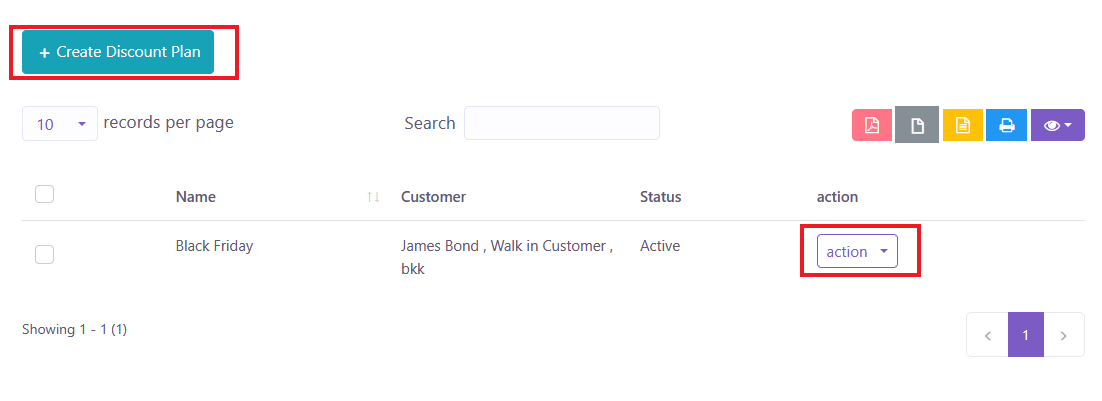
Task: Open the column visibility eye menu
Action: click(x=1057, y=125)
